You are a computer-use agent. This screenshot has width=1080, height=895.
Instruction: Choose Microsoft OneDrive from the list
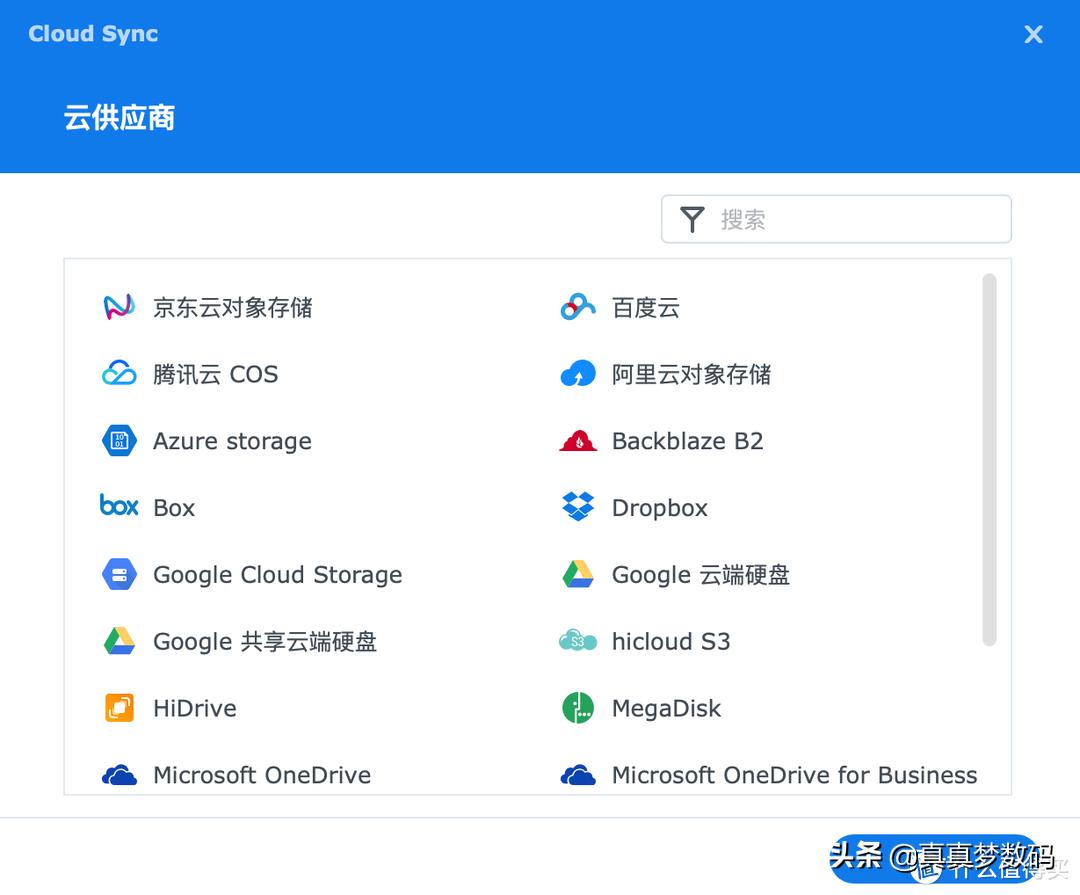pyautogui.click(x=262, y=774)
